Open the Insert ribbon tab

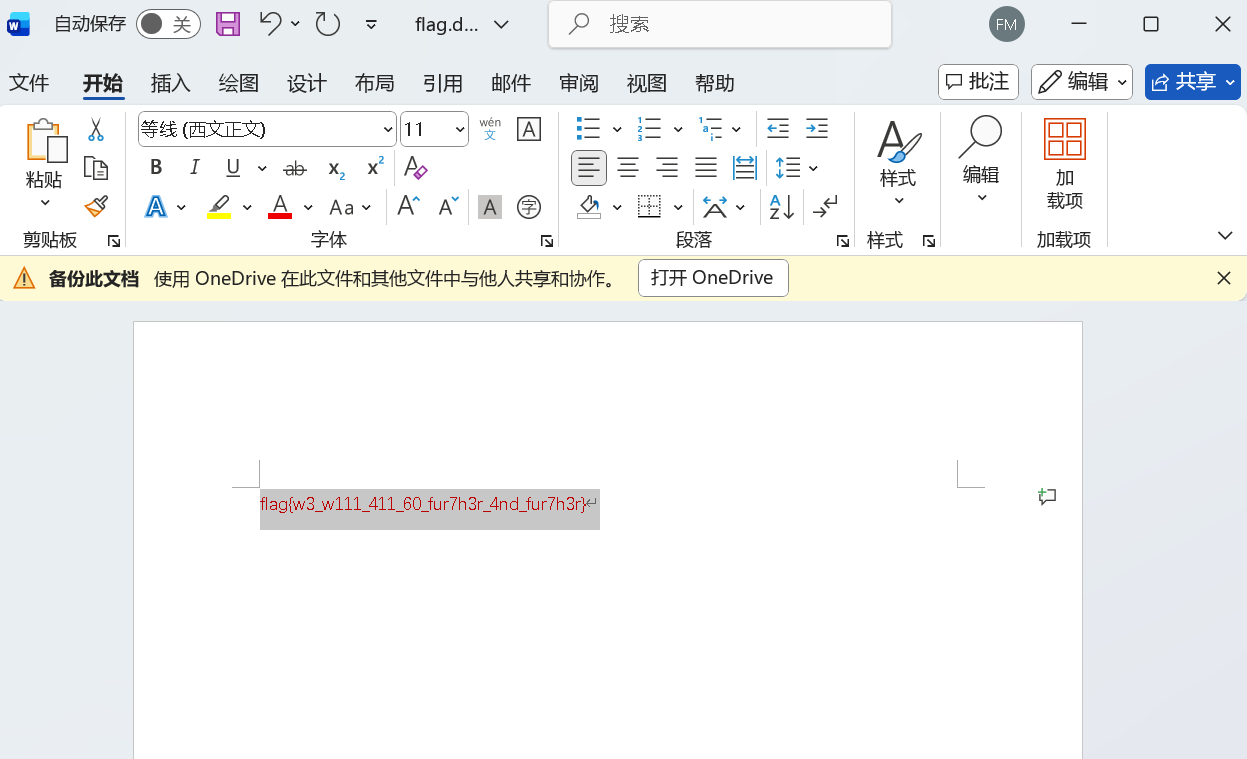point(170,83)
